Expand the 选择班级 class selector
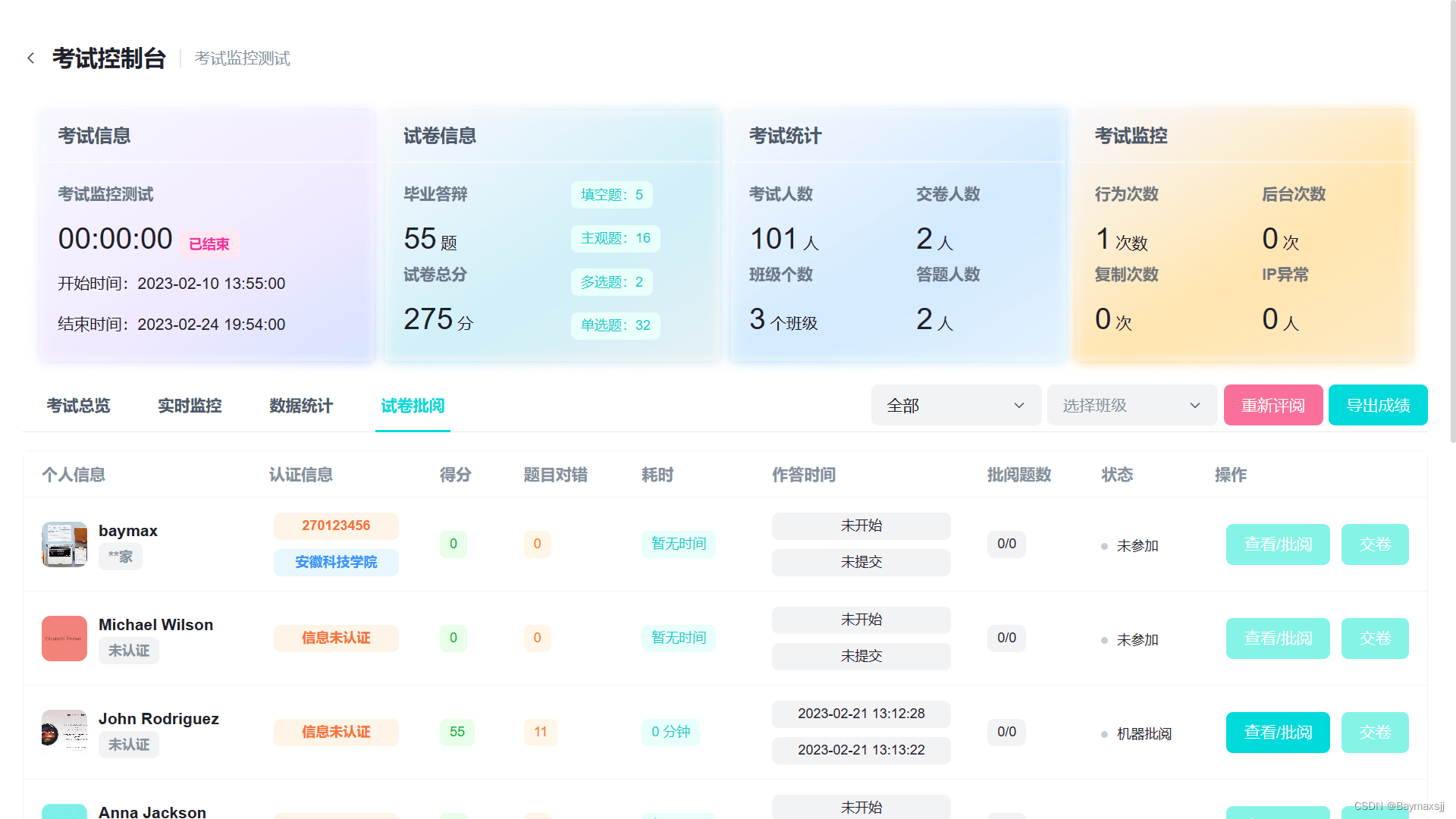This screenshot has width=1456, height=819. 1131,405
